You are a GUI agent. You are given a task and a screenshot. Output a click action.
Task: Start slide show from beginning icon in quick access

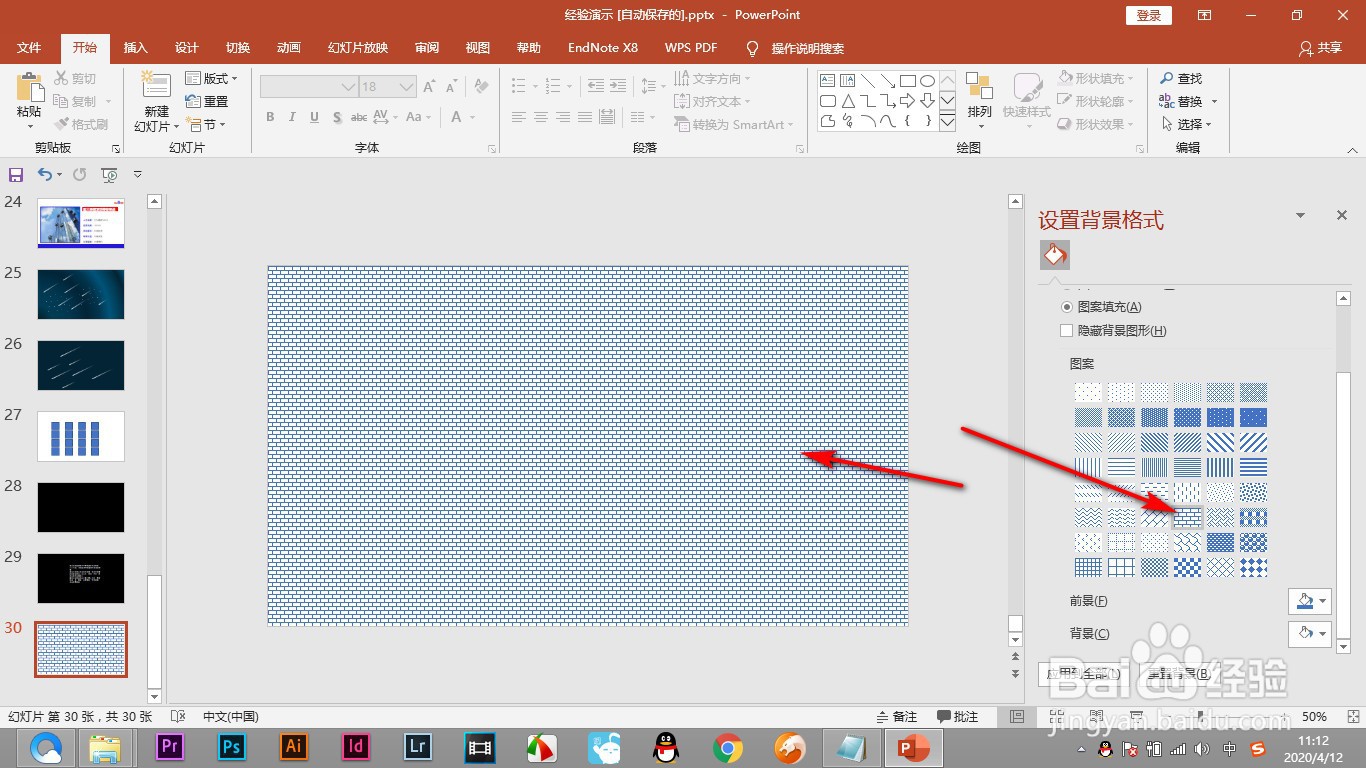tap(109, 174)
